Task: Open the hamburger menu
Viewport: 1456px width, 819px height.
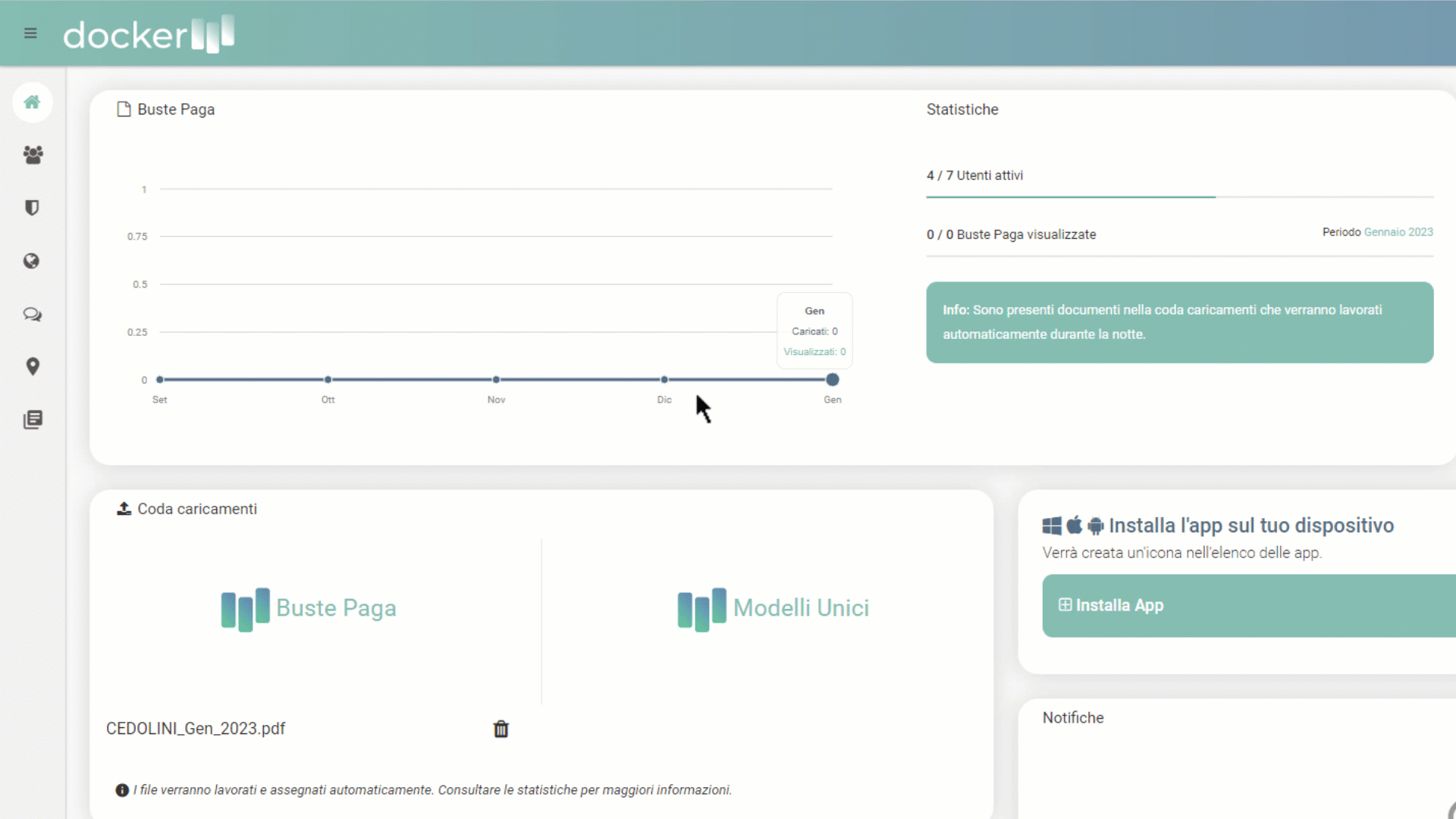Action: tap(30, 33)
